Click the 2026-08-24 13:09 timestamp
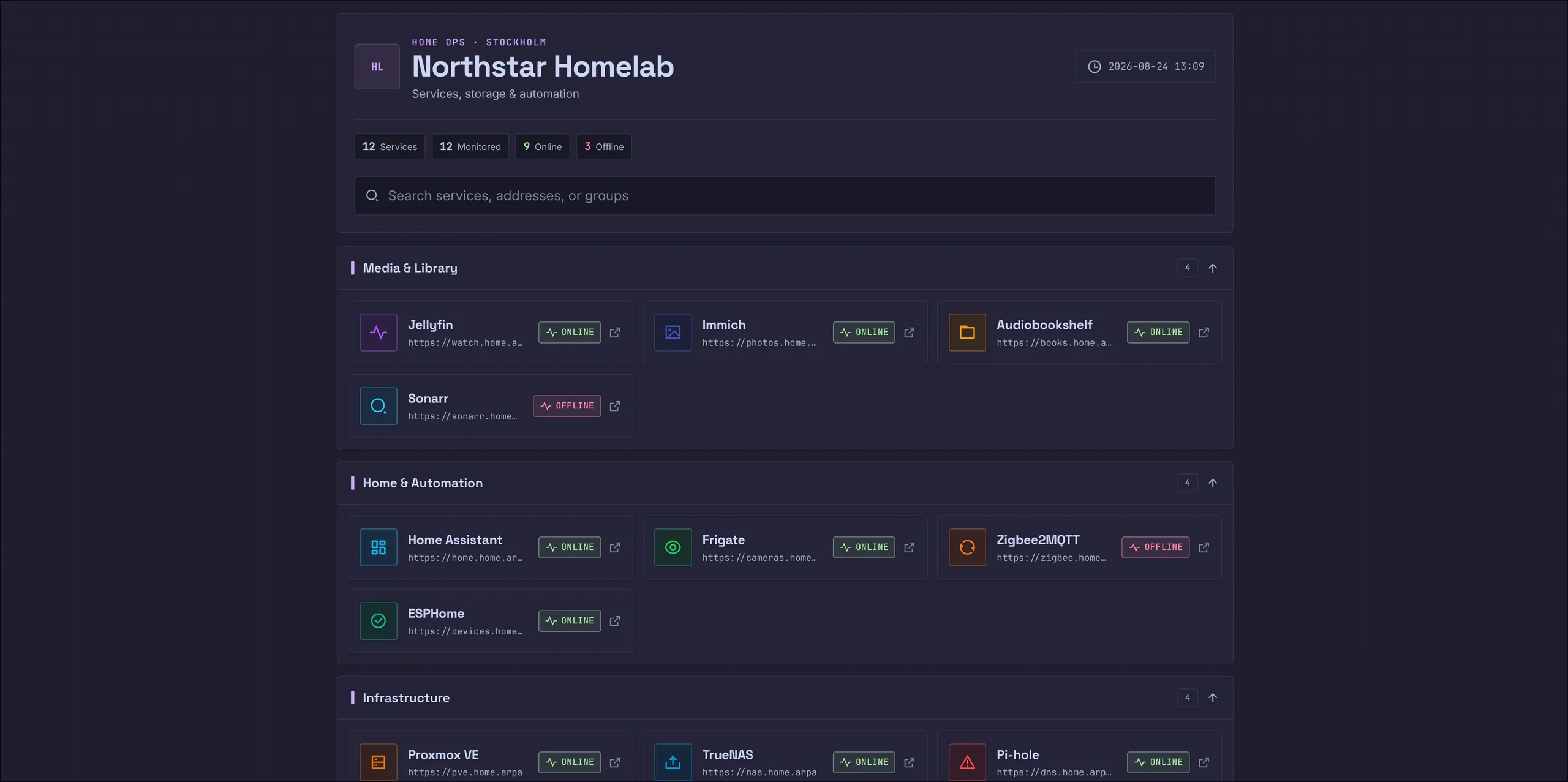The width and height of the screenshot is (1568, 782). [1156, 67]
